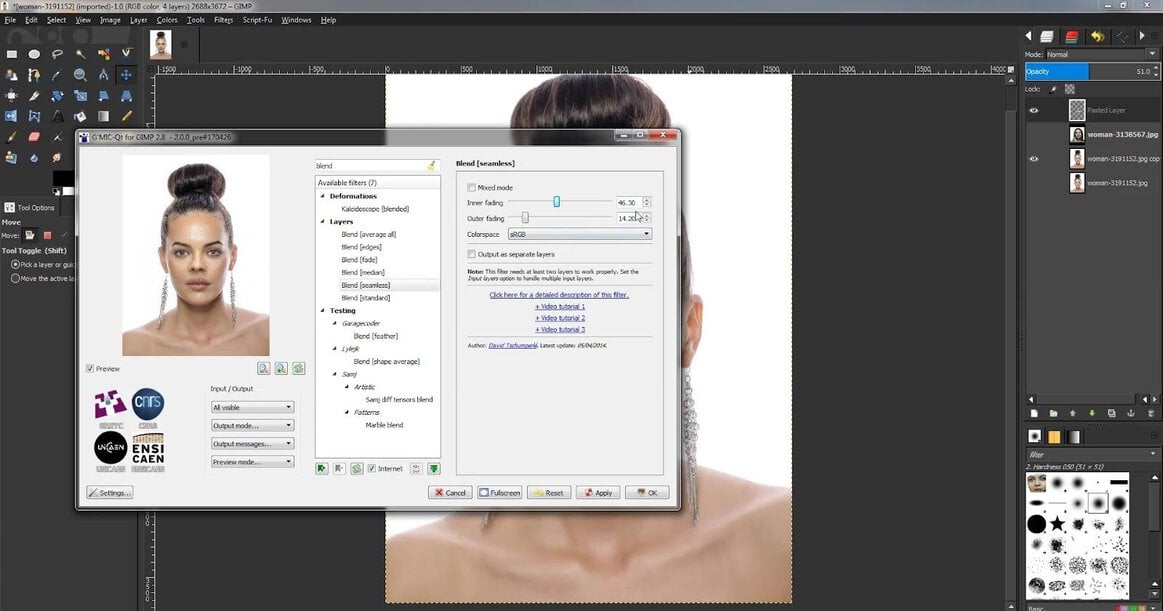This screenshot has height=611, width=1163.
Task: Select the Paintbrush tool
Action: pyautogui.click(x=11, y=137)
